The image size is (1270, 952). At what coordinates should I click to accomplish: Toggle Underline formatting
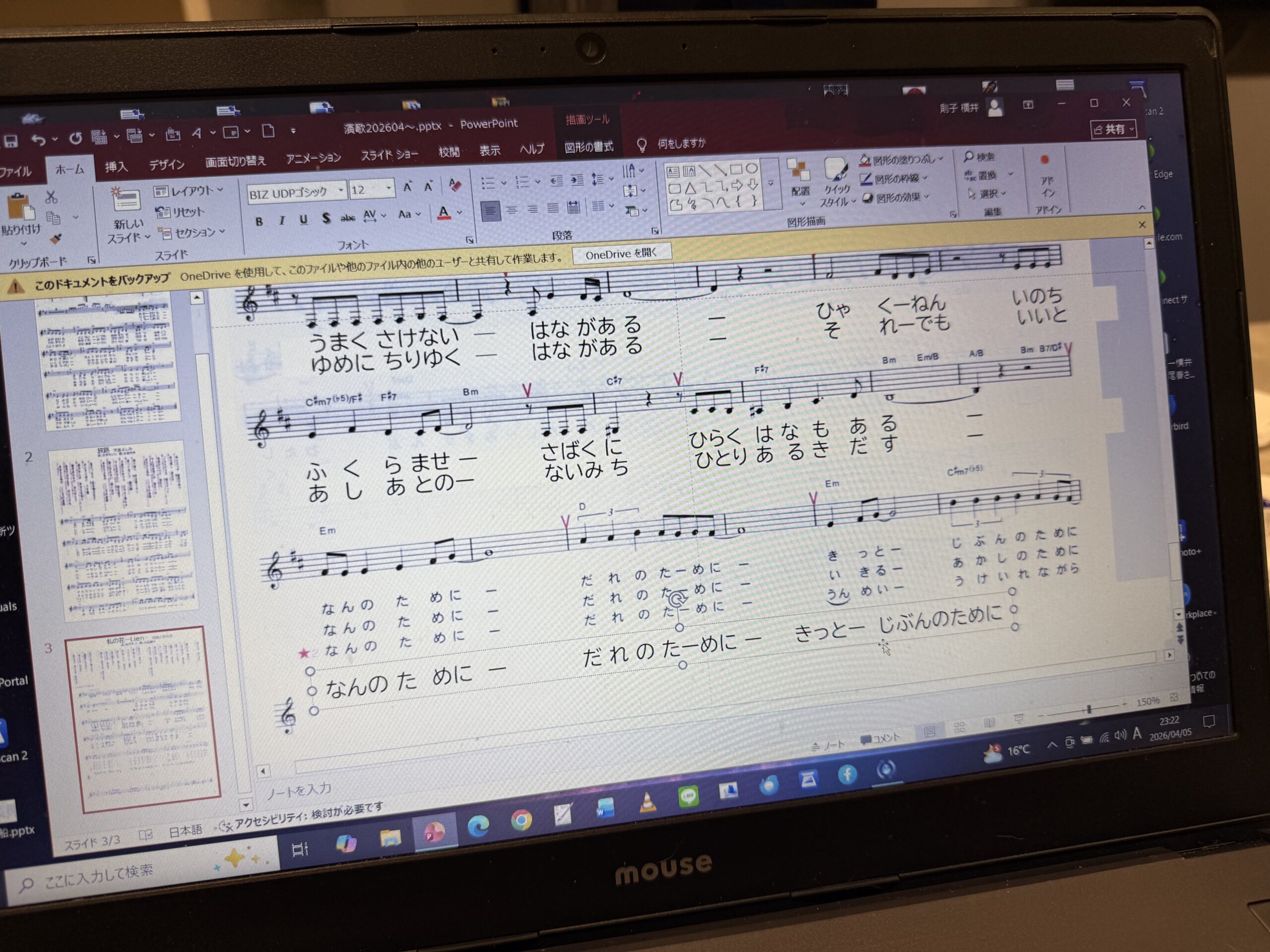tap(303, 219)
